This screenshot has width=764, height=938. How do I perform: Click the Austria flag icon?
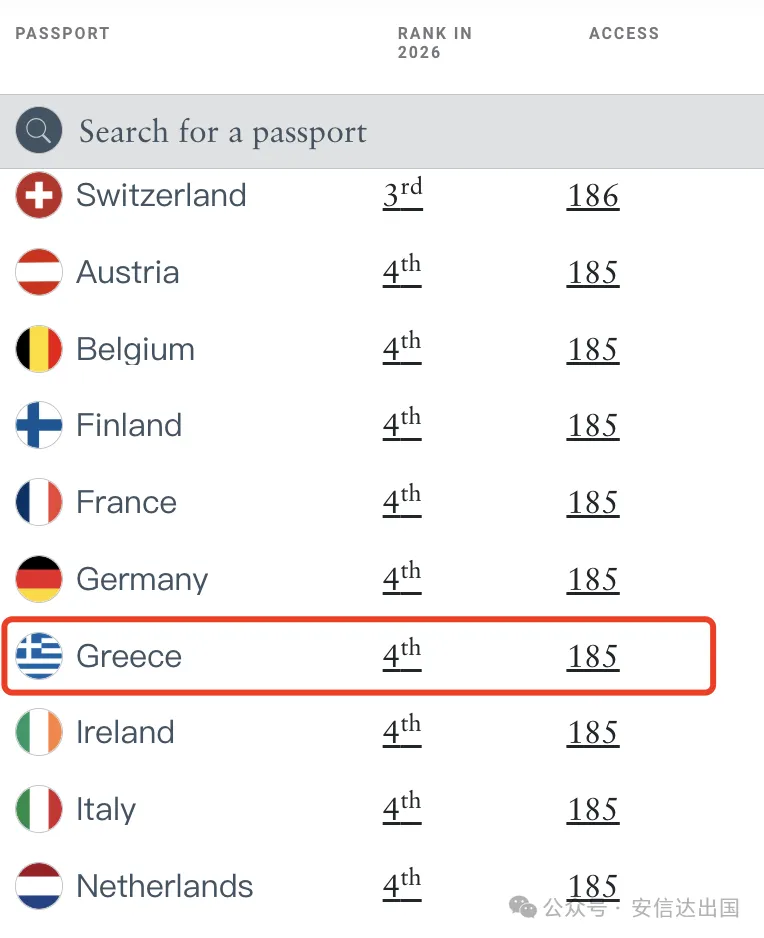pyautogui.click(x=39, y=272)
